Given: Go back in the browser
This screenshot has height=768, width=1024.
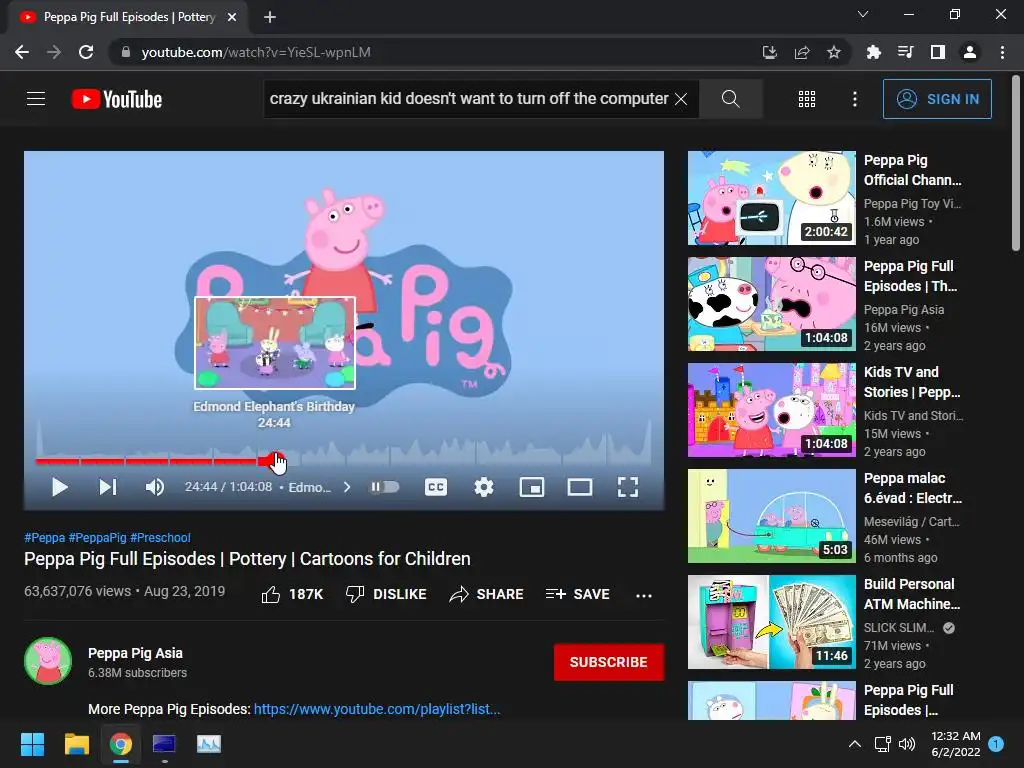Looking at the screenshot, I should [x=22, y=52].
